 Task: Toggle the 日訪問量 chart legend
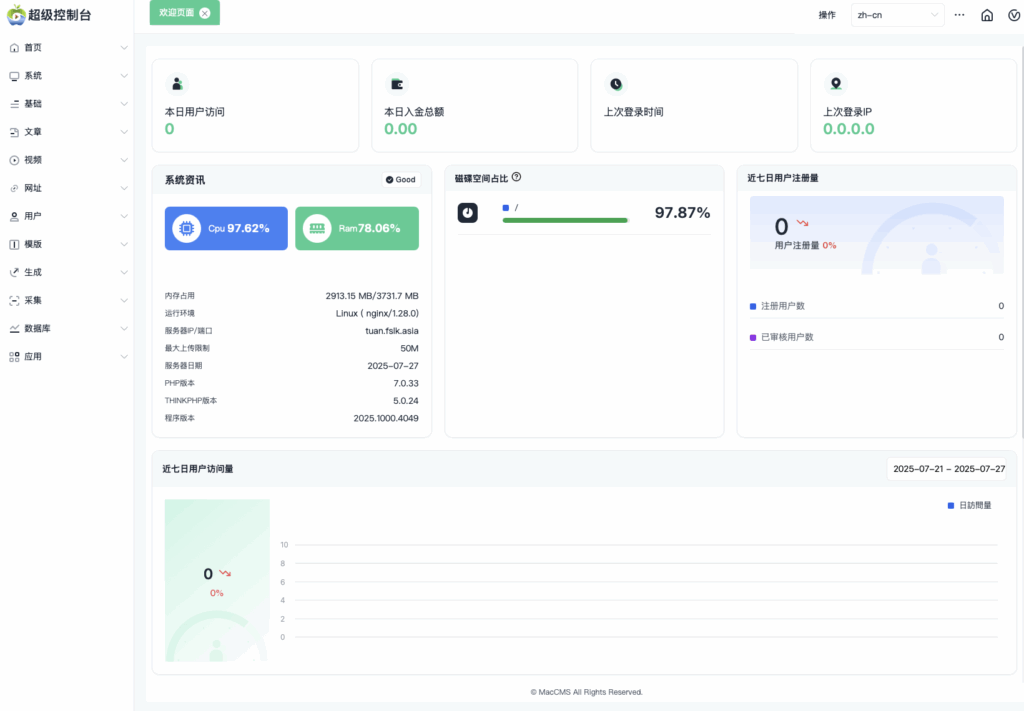point(969,506)
